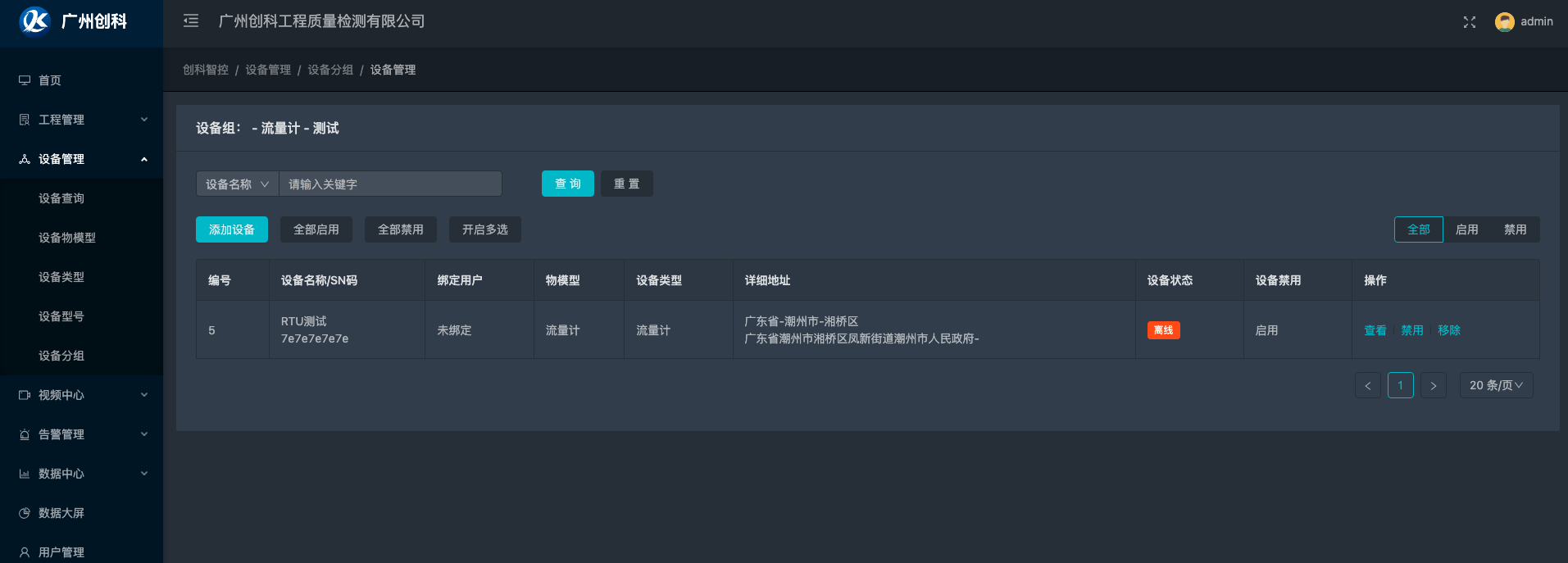
Task: Open the 20 条/页 page size dropdown
Action: point(1497,385)
